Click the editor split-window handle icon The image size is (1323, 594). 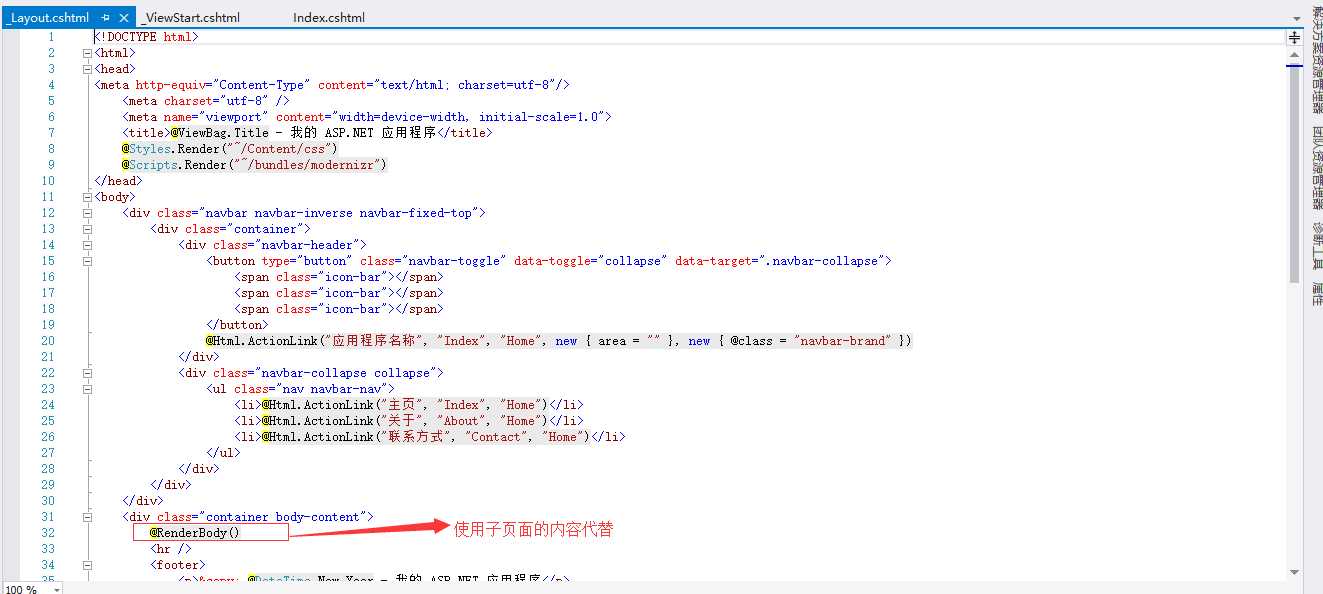pyautogui.click(x=1293, y=37)
